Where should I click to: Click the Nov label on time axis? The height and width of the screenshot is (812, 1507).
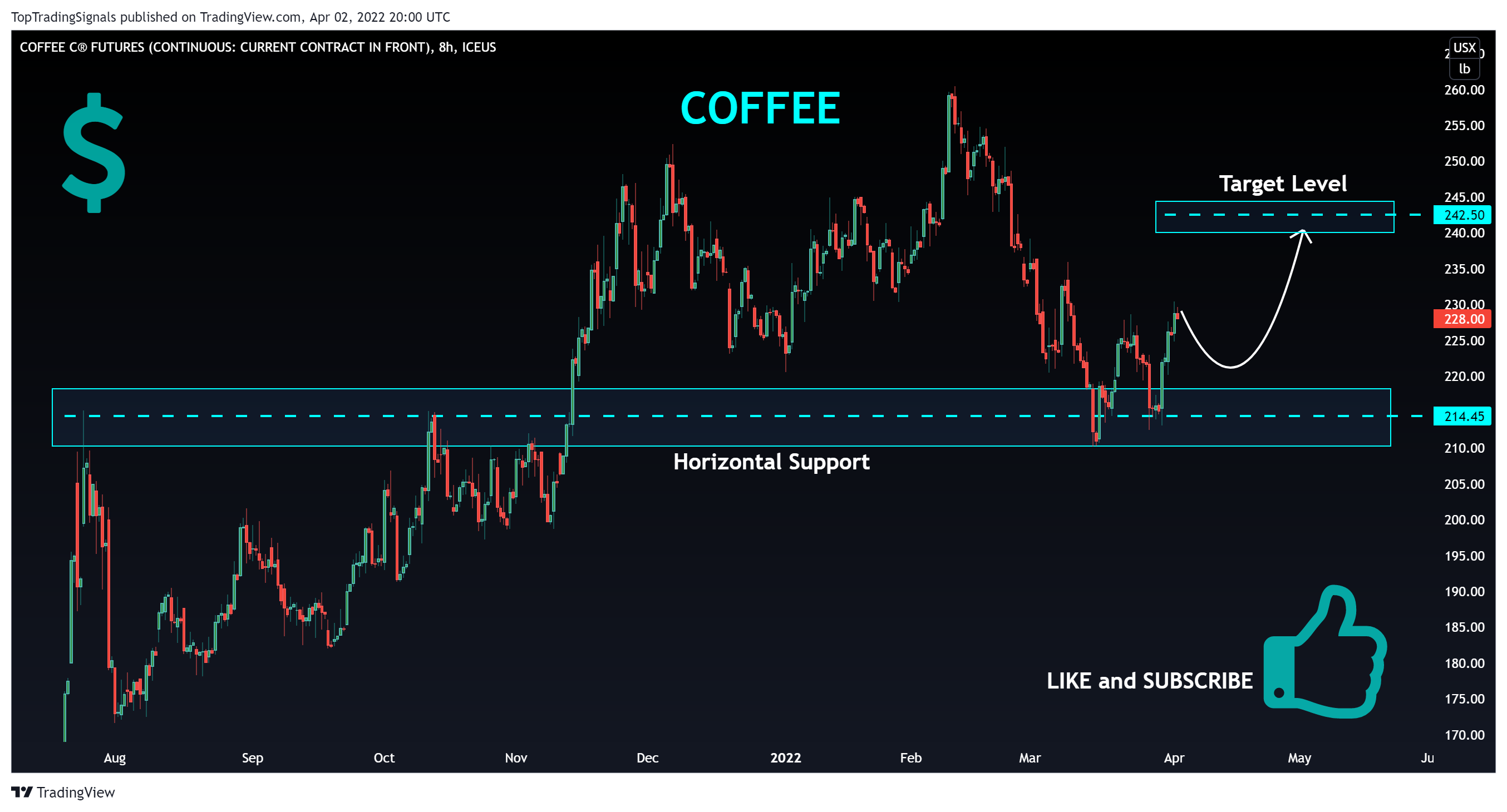(x=516, y=757)
